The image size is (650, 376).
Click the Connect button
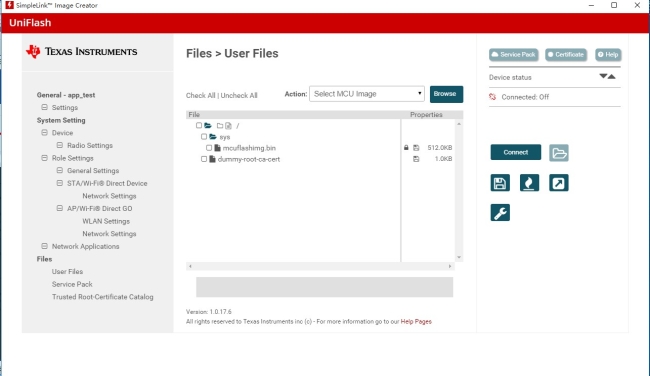(x=516, y=152)
